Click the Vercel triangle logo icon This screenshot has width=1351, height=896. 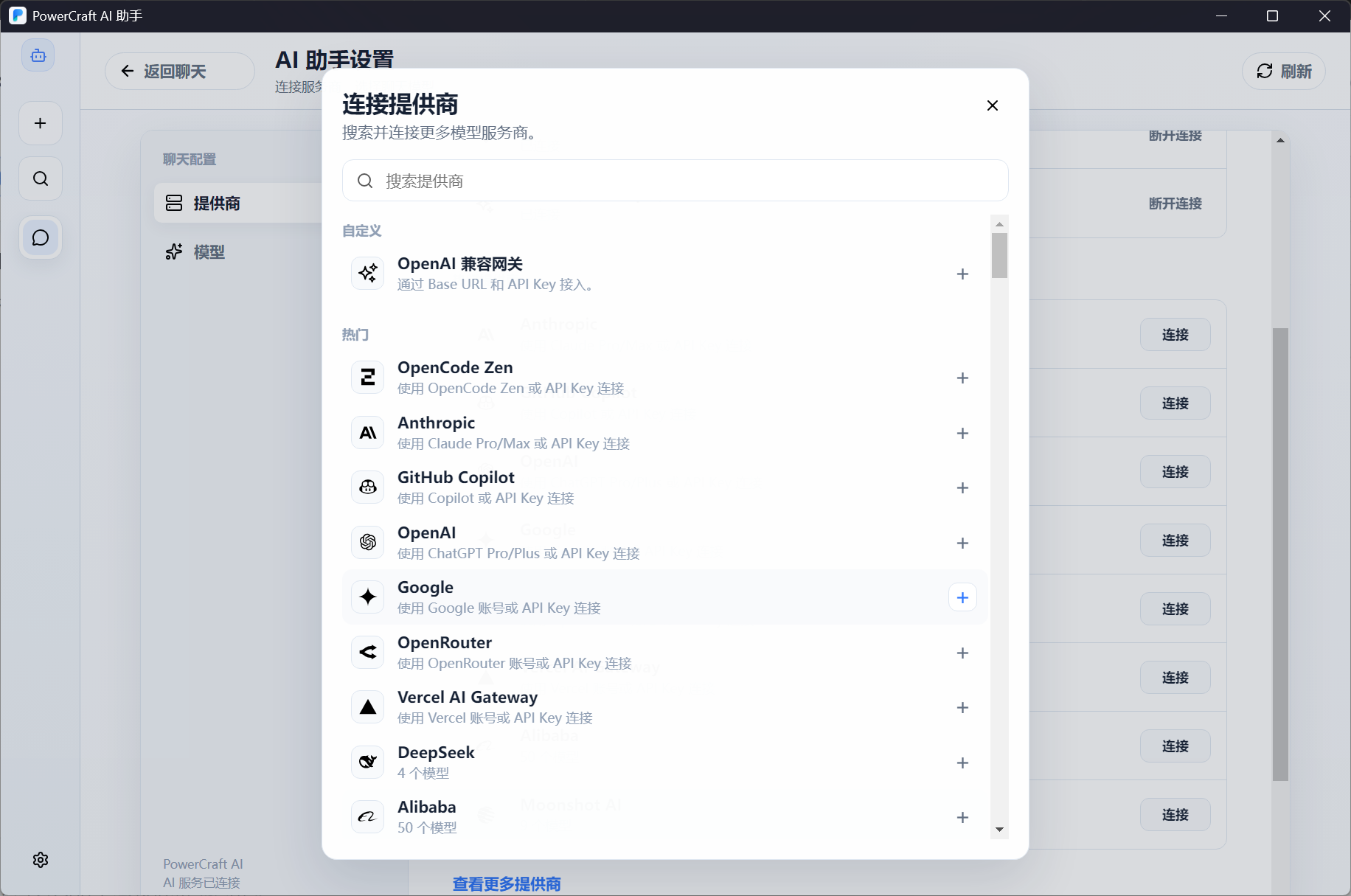[368, 707]
